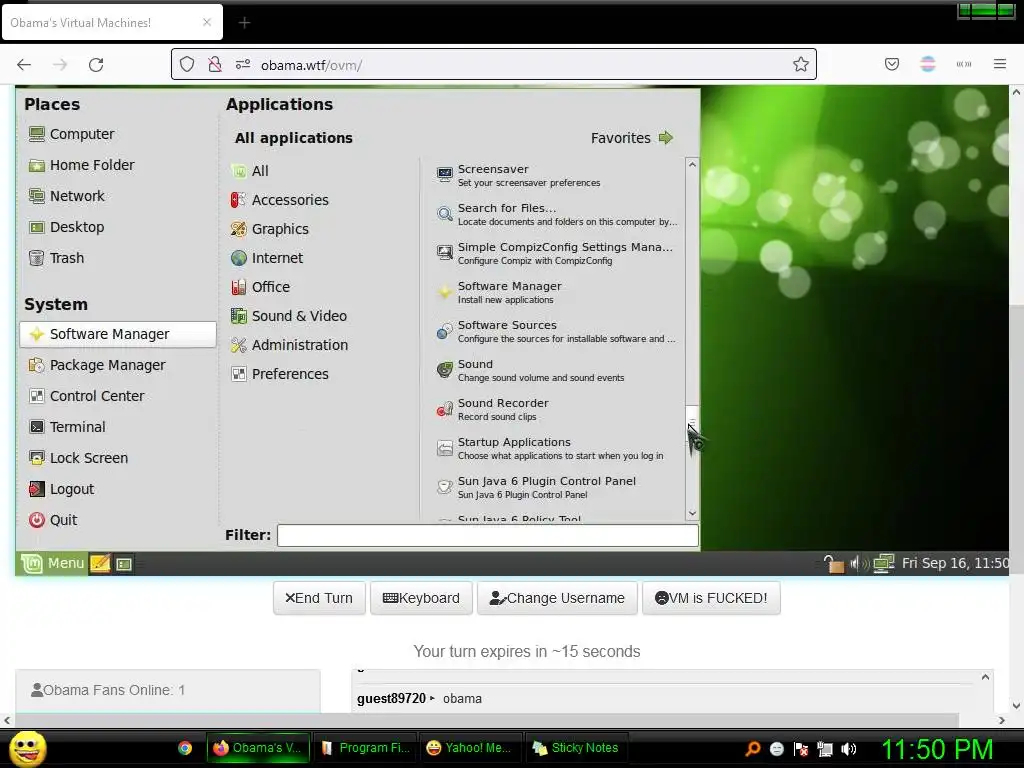This screenshot has height=768, width=1024.
Task: Select the Accessories category
Action: pyautogui.click(x=280, y=200)
